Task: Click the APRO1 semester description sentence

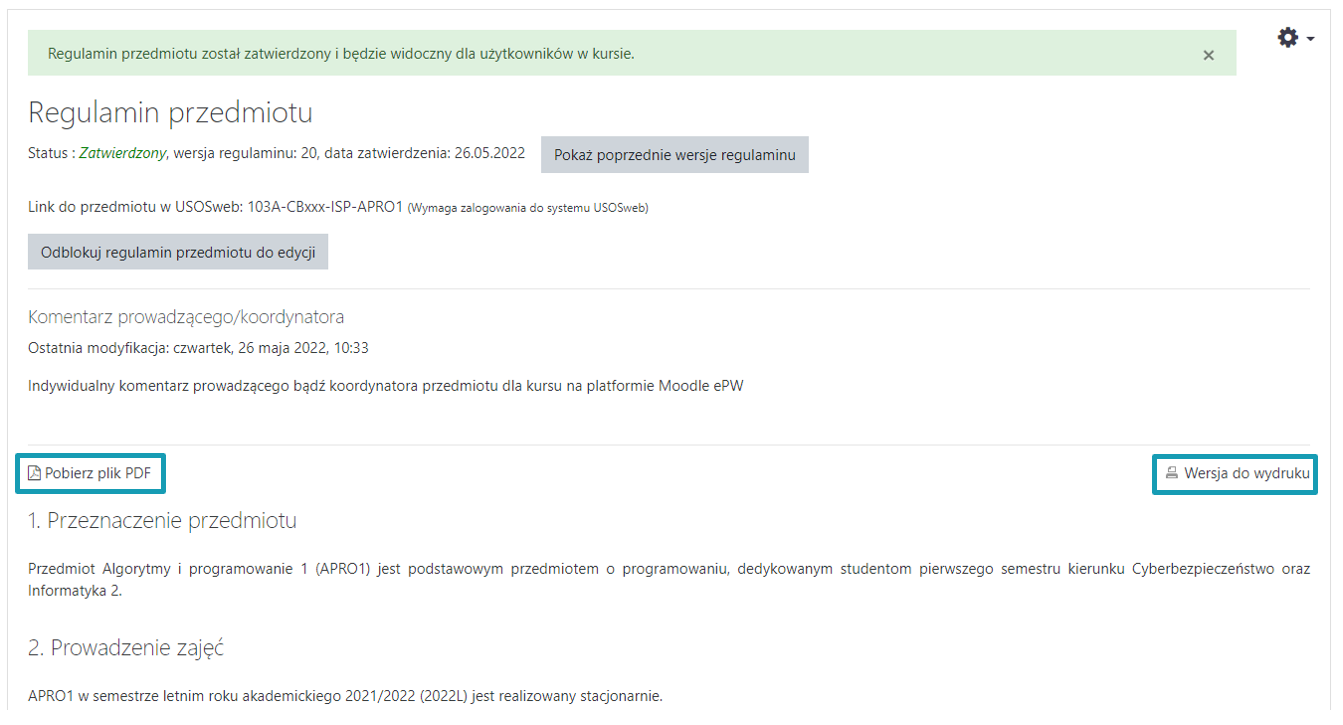Action: coord(345,695)
